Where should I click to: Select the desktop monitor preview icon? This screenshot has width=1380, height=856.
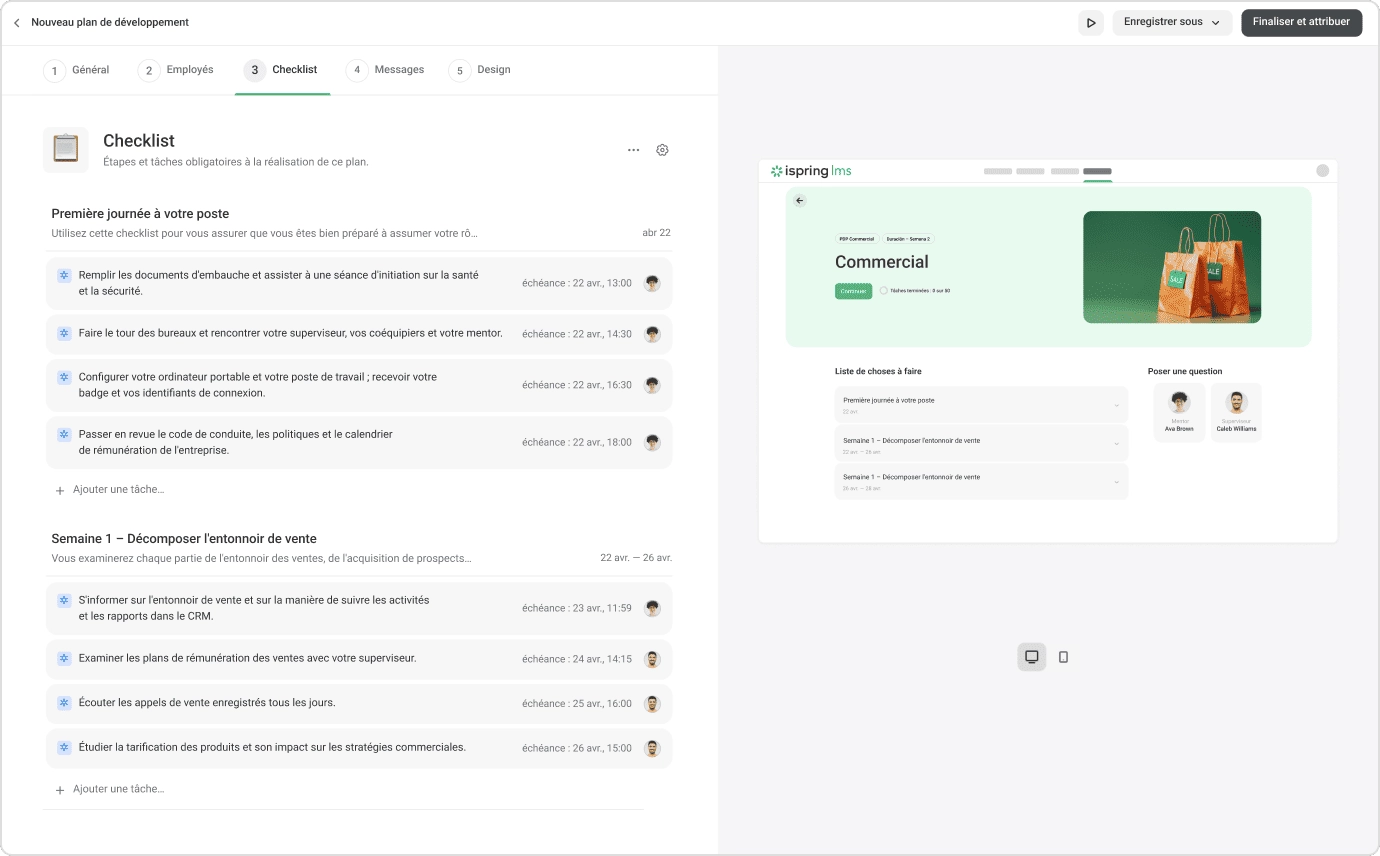pos(1031,656)
